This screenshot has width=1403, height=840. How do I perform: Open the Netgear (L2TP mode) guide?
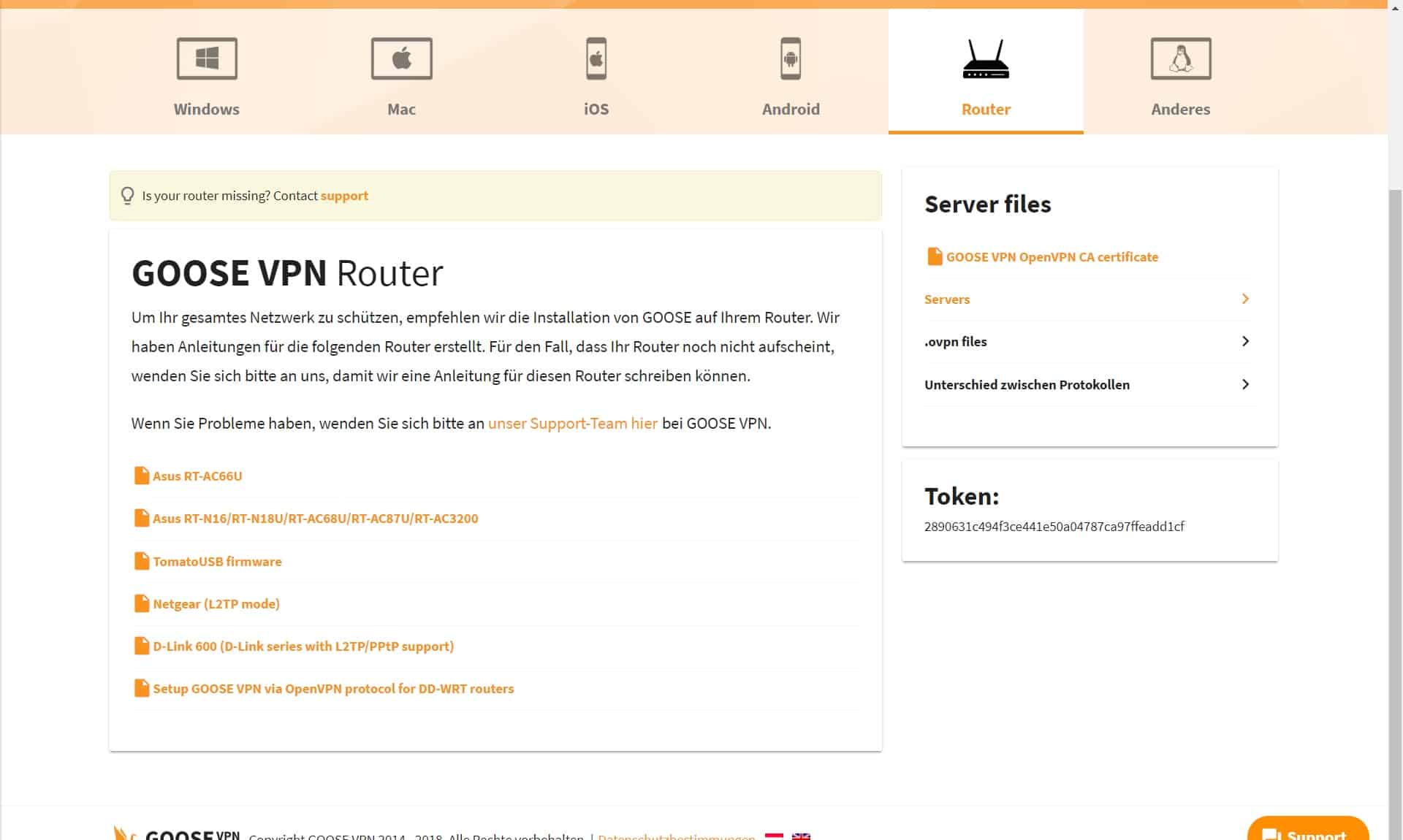[216, 604]
